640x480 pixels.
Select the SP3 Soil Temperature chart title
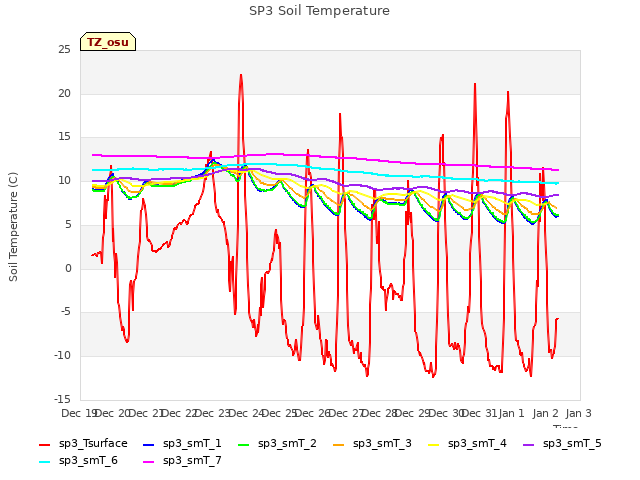(x=319, y=11)
